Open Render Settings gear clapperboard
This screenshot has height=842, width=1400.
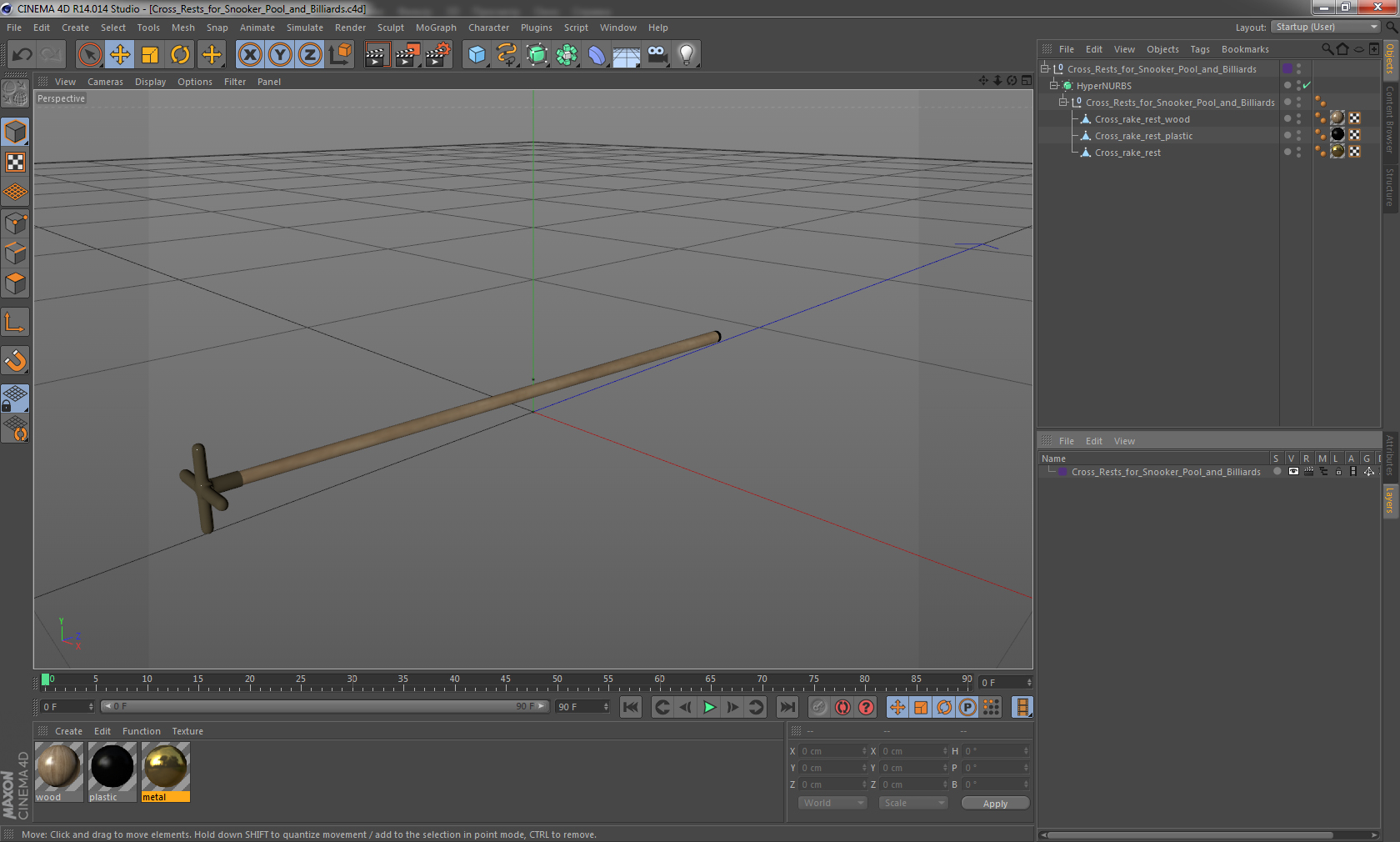438,55
